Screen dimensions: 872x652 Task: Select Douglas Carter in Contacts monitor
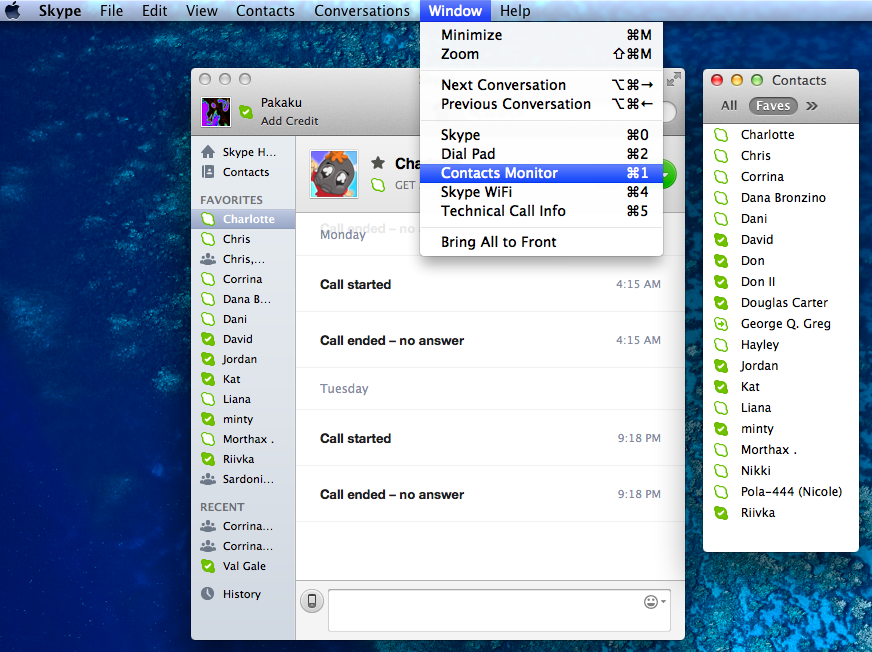tap(781, 303)
